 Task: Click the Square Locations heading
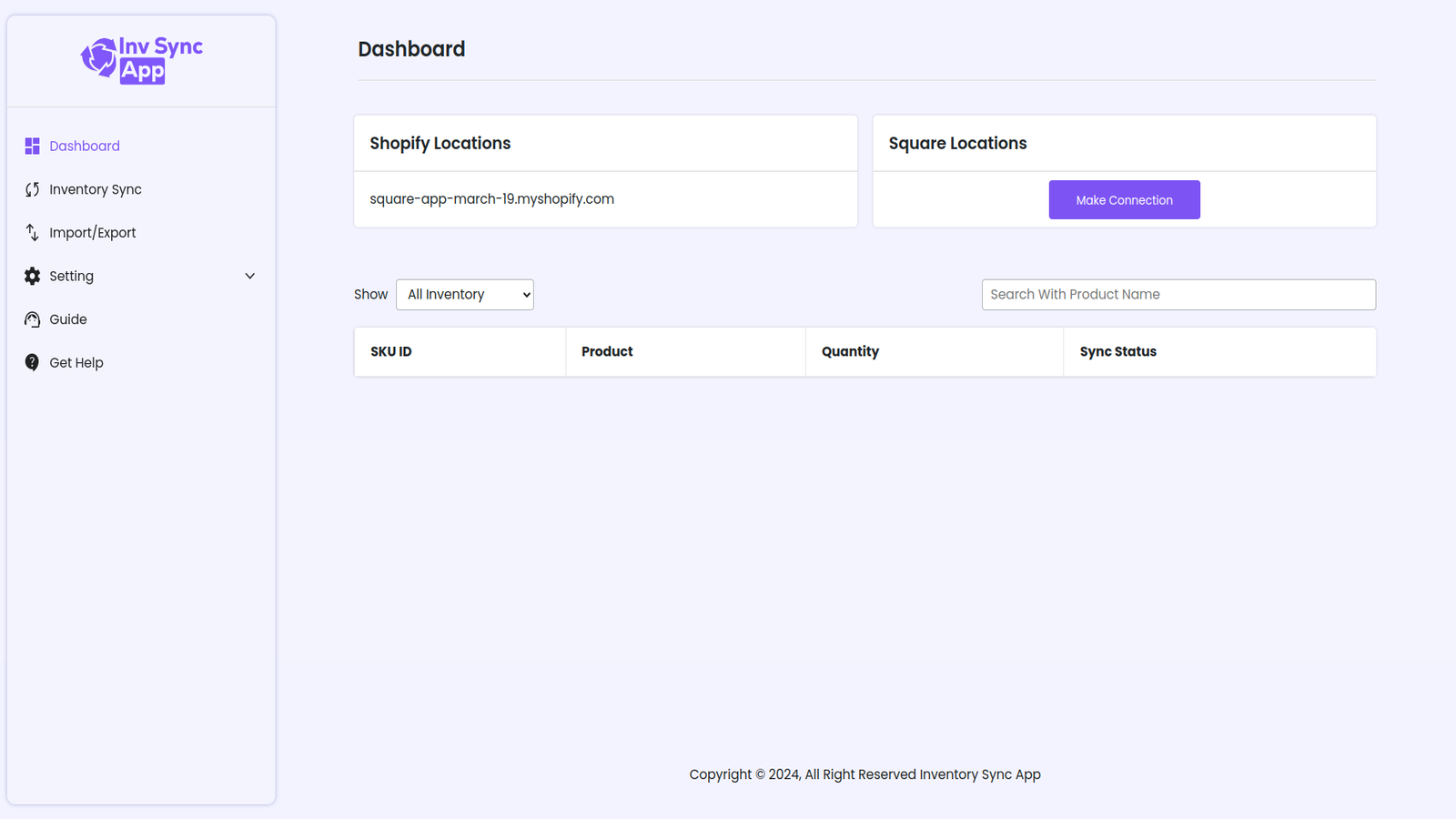click(957, 143)
